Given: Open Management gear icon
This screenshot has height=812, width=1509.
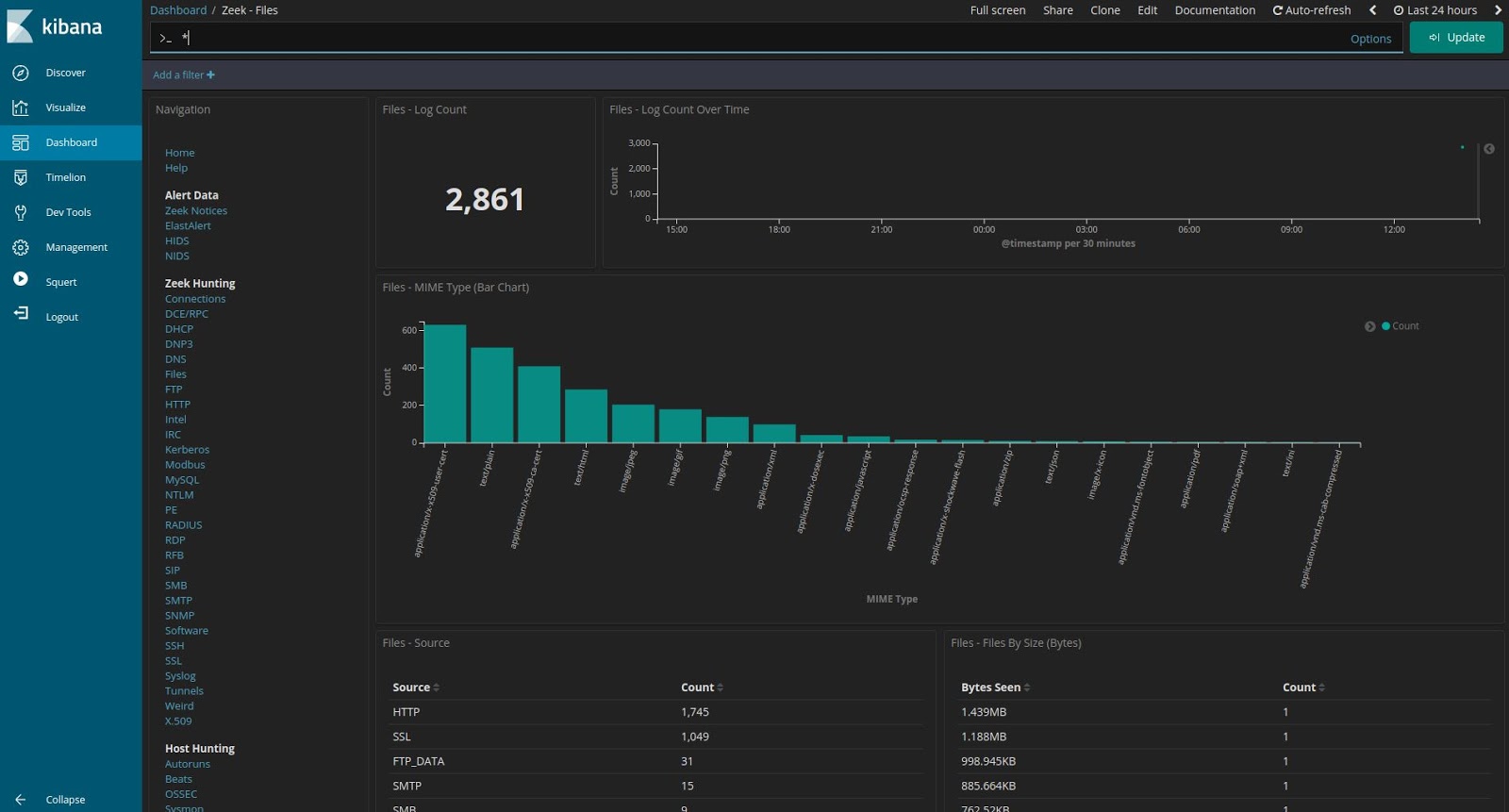Looking at the screenshot, I should click(21, 247).
